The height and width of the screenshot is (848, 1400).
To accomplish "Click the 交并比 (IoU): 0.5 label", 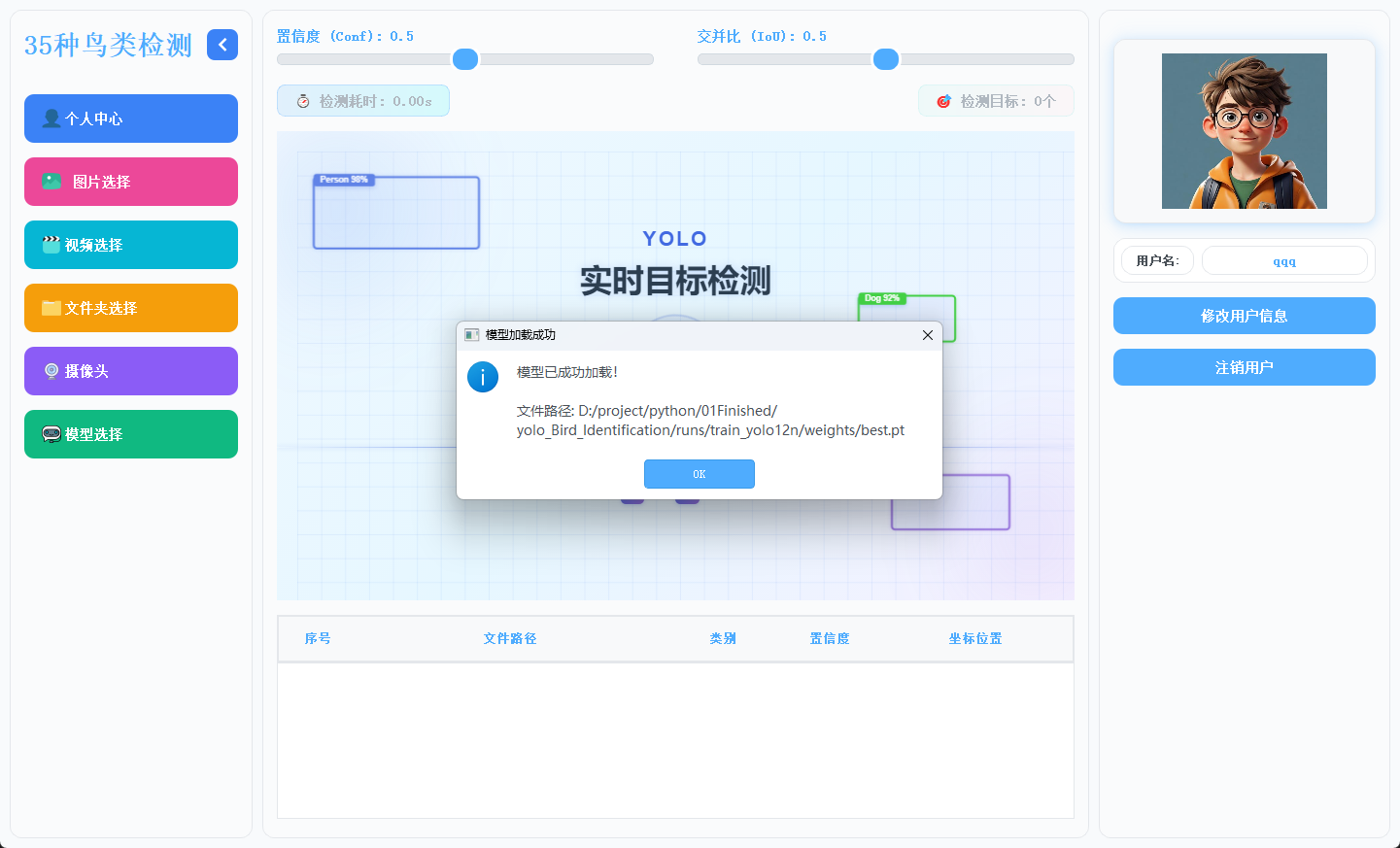I will (762, 36).
